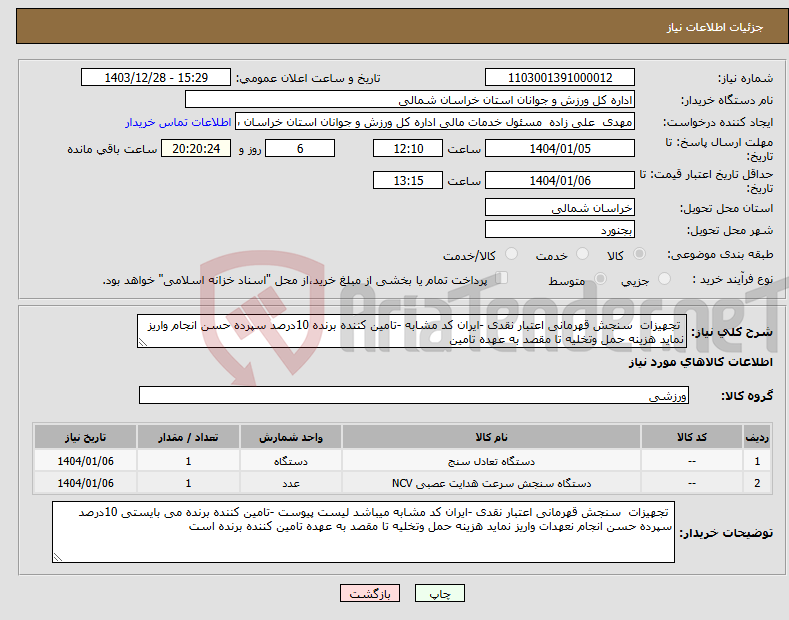Click the بازگشت (back) button

coord(370,593)
